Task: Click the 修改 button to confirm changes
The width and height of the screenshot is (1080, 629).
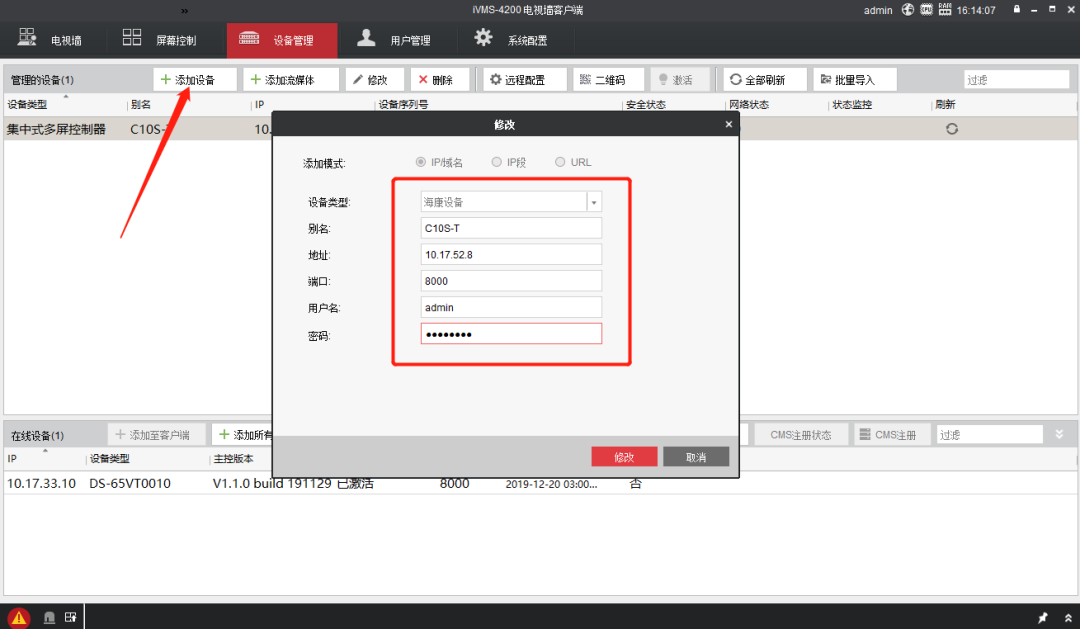Action: [624, 456]
